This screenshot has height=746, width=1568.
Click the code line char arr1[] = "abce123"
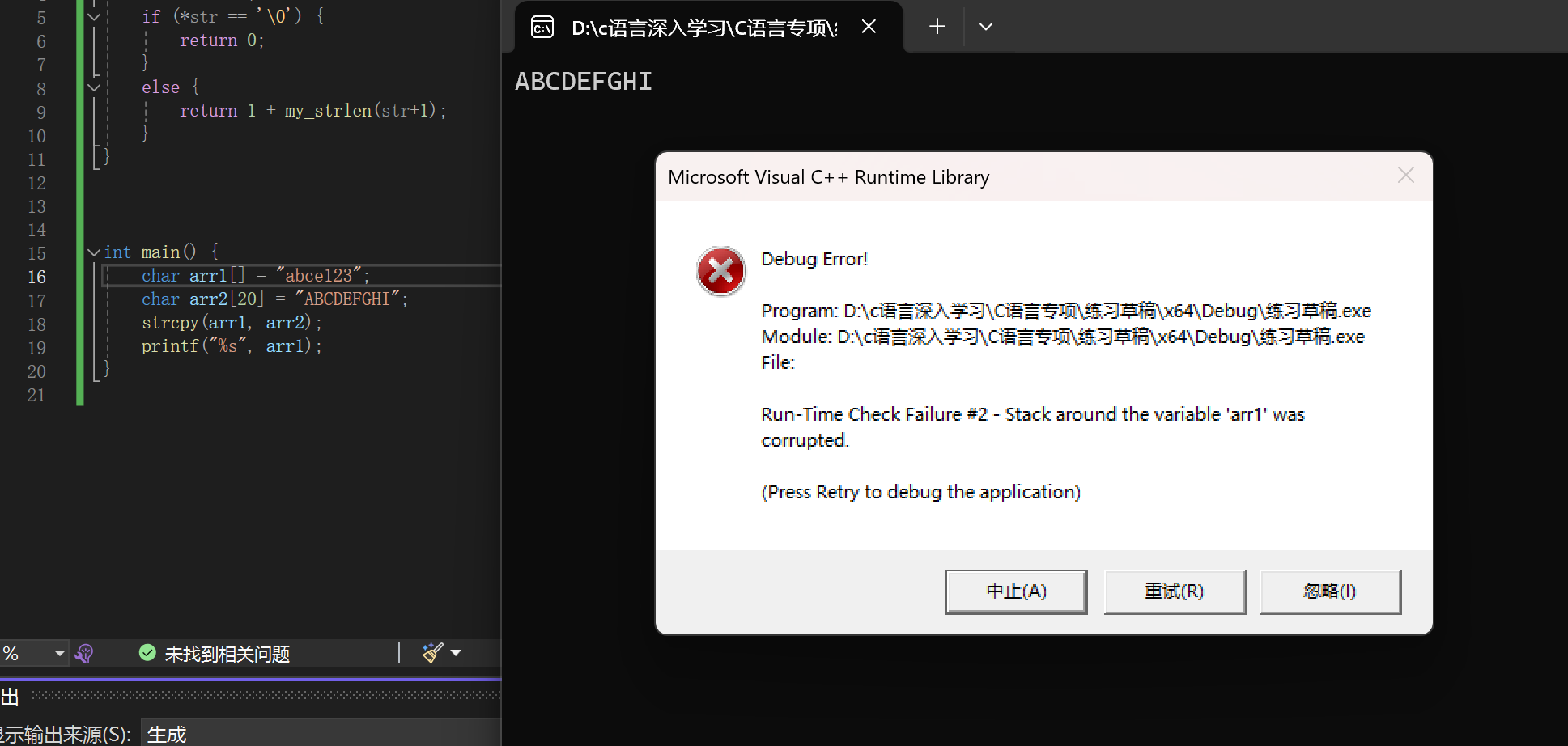(256, 276)
